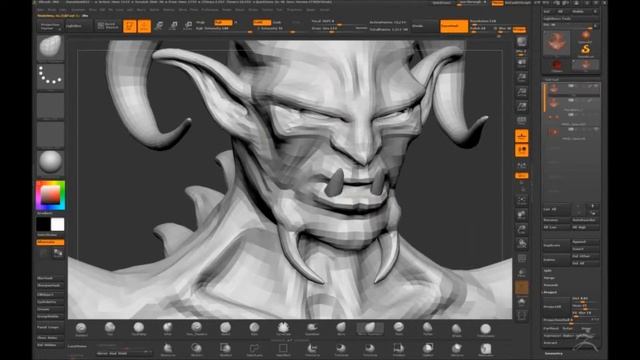Select the ClipCurve brush

coord(312,349)
